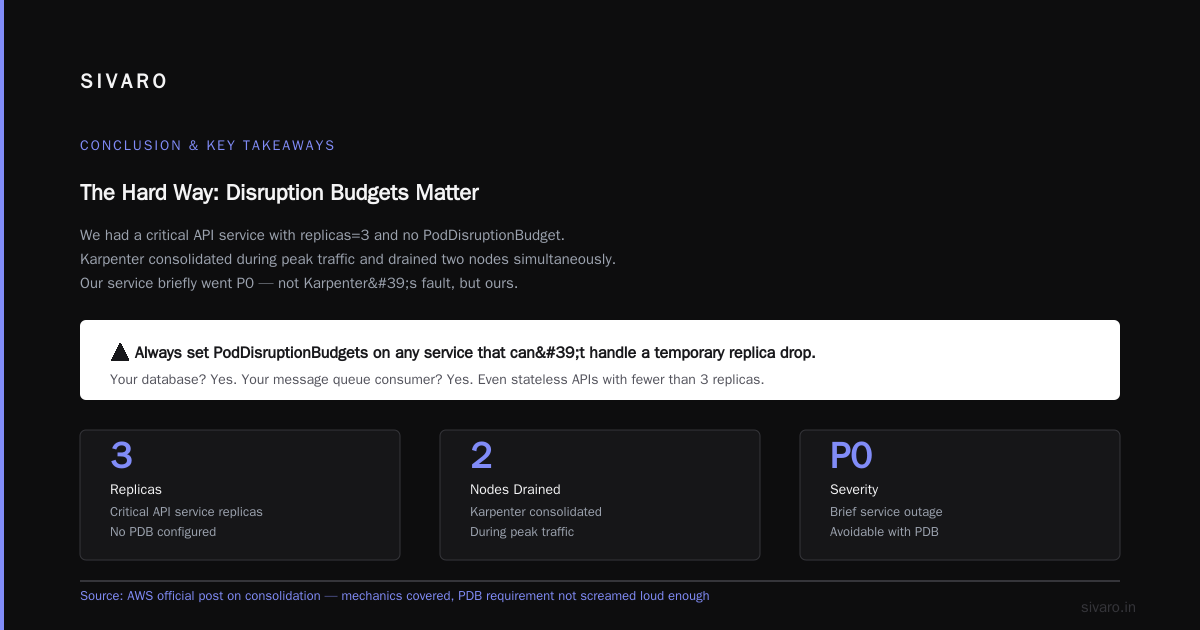Screen dimensions: 1200x630
Task: Click the large 'P0' value in Severity card
Action: (x=851, y=456)
